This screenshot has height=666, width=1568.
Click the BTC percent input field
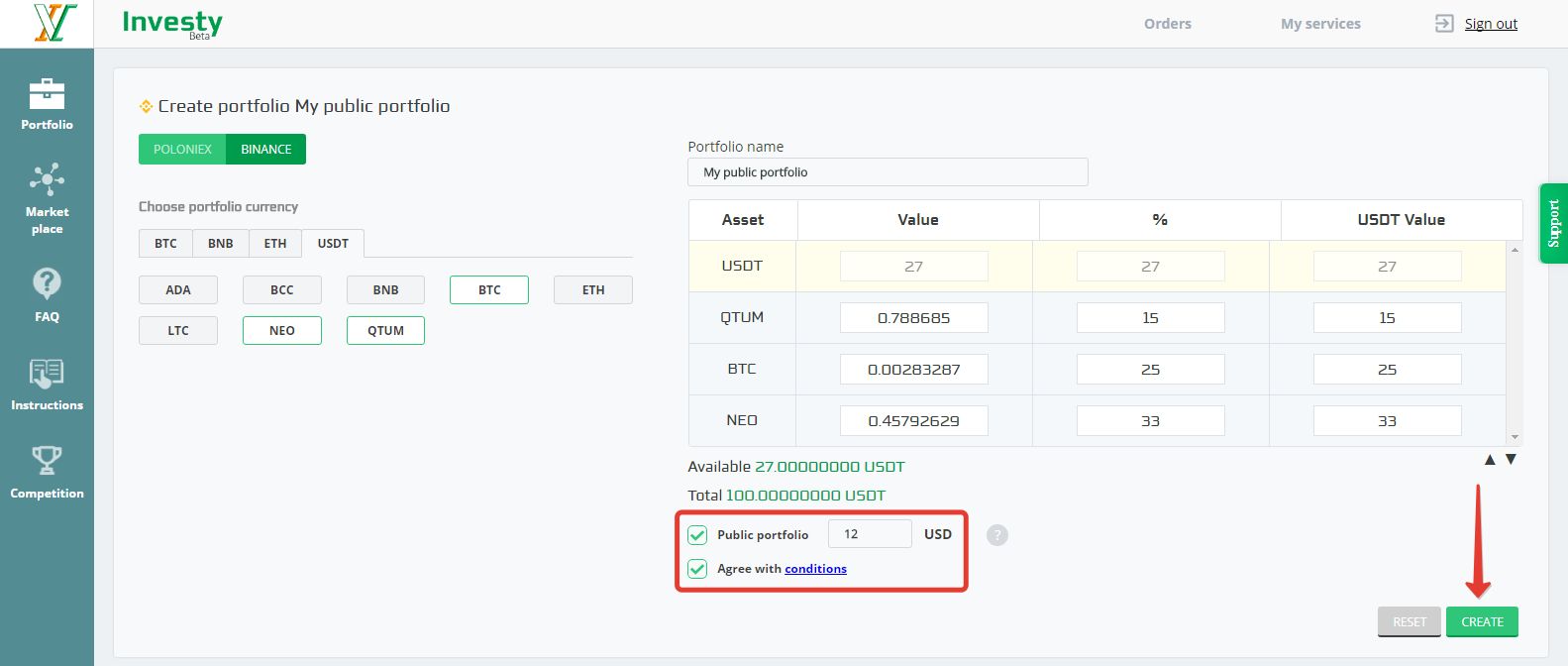1150,370
